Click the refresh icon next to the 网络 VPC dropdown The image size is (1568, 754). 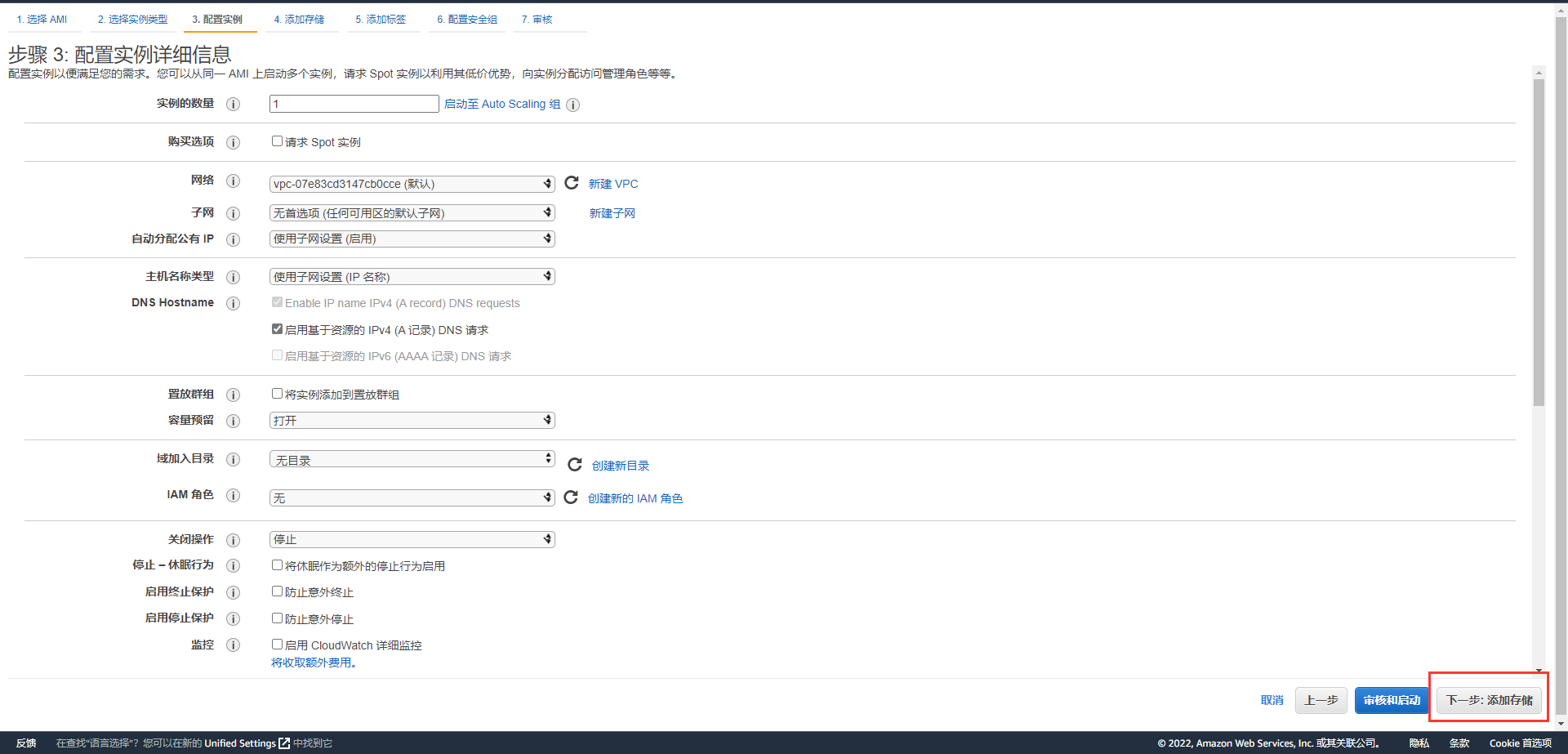click(572, 183)
